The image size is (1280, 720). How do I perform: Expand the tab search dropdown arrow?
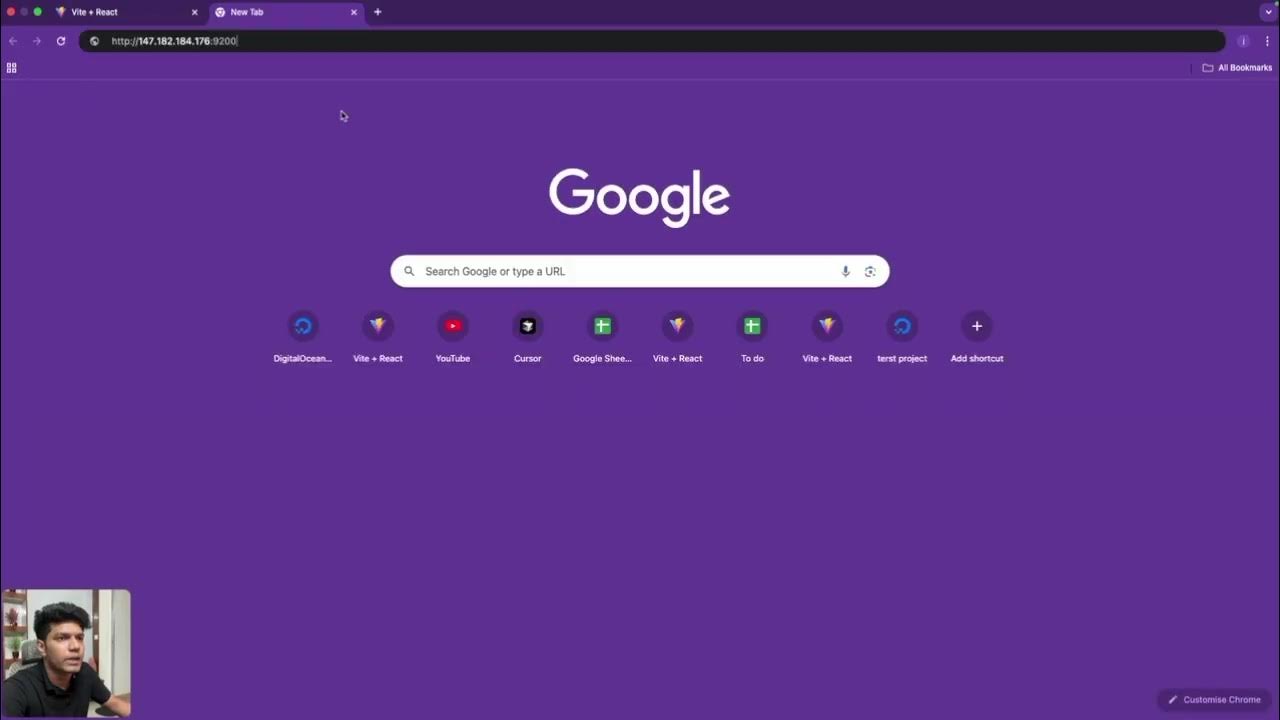point(1268,12)
